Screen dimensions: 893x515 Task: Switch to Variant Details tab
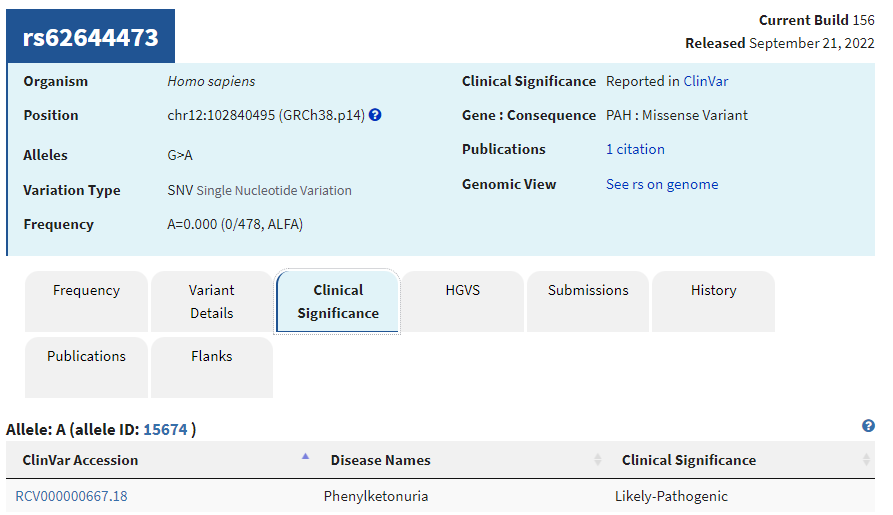[212, 301]
